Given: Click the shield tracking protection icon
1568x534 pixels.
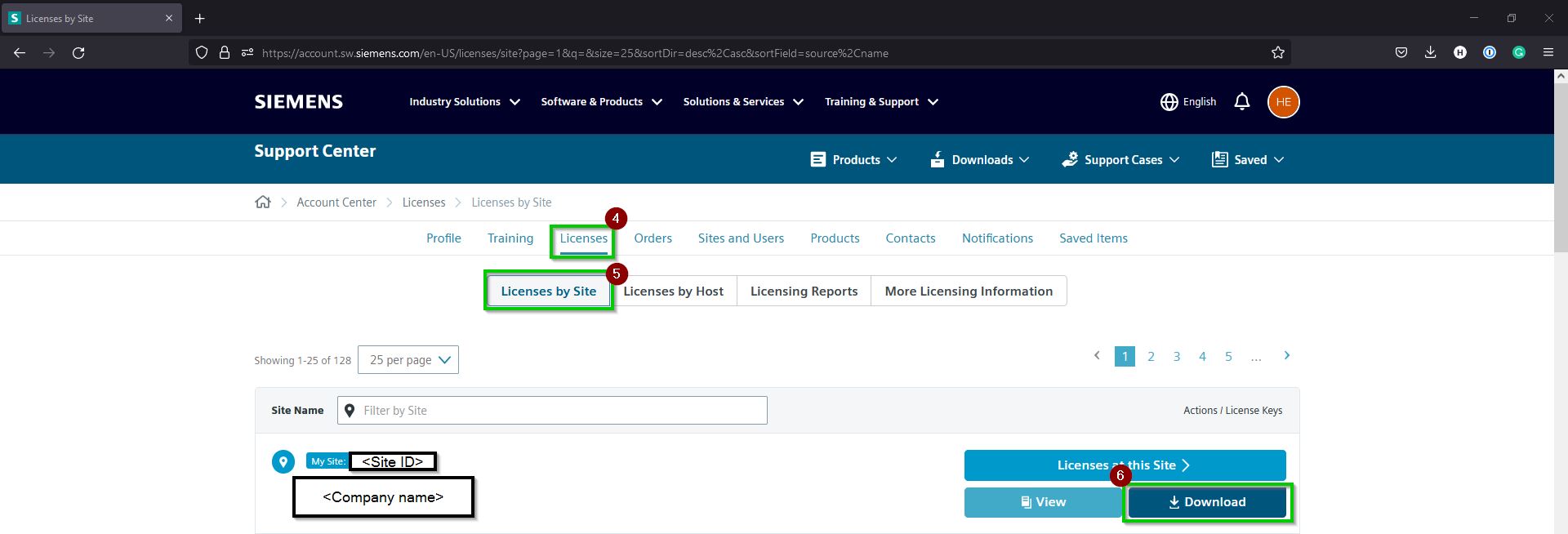Looking at the screenshot, I should click(202, 53).
